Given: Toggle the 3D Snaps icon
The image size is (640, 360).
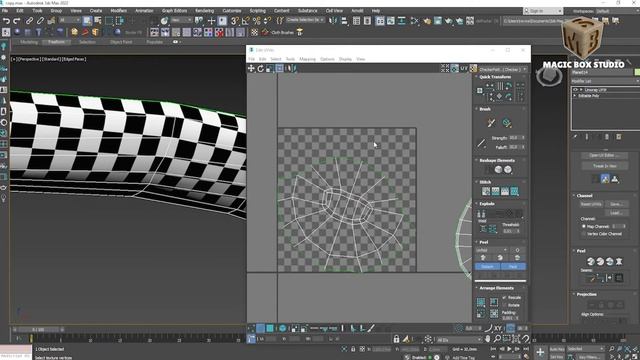Looking at the screenshot, I should (x=235, y=20).
